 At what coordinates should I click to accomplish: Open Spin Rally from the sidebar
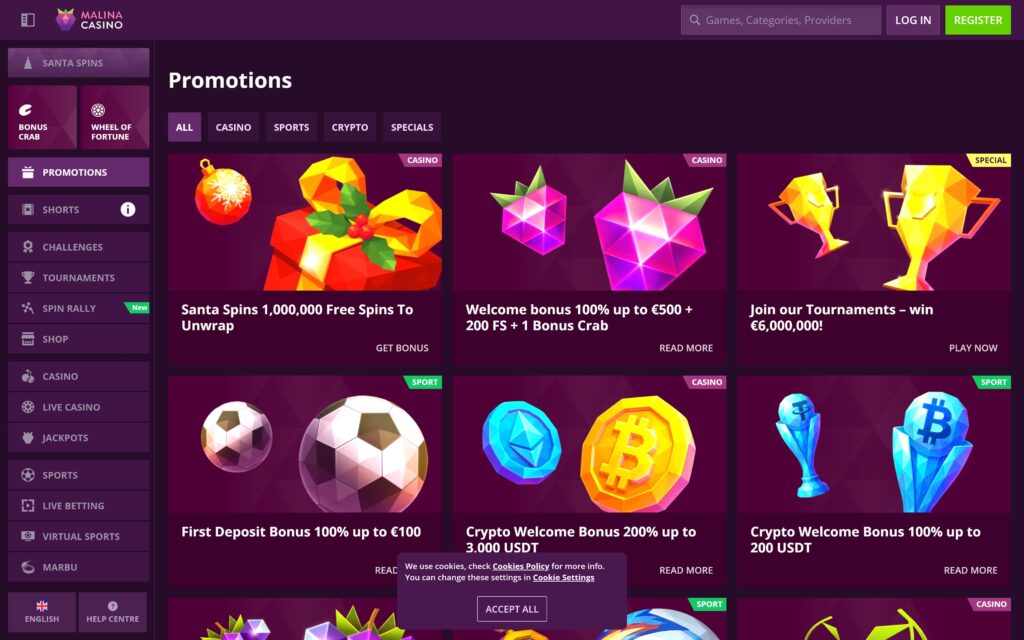tap(78, 308)
